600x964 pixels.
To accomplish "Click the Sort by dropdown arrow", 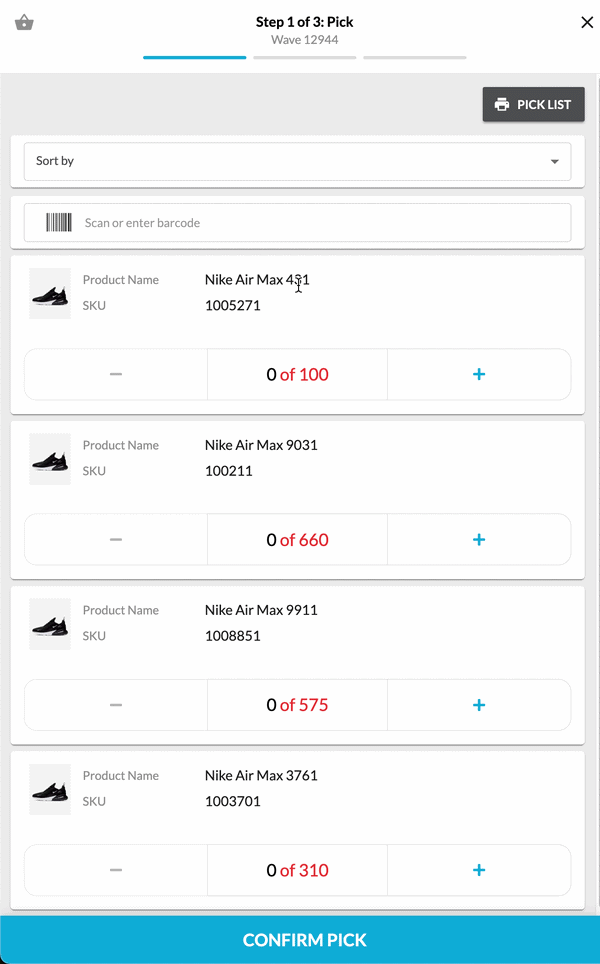I will point(555,161).
